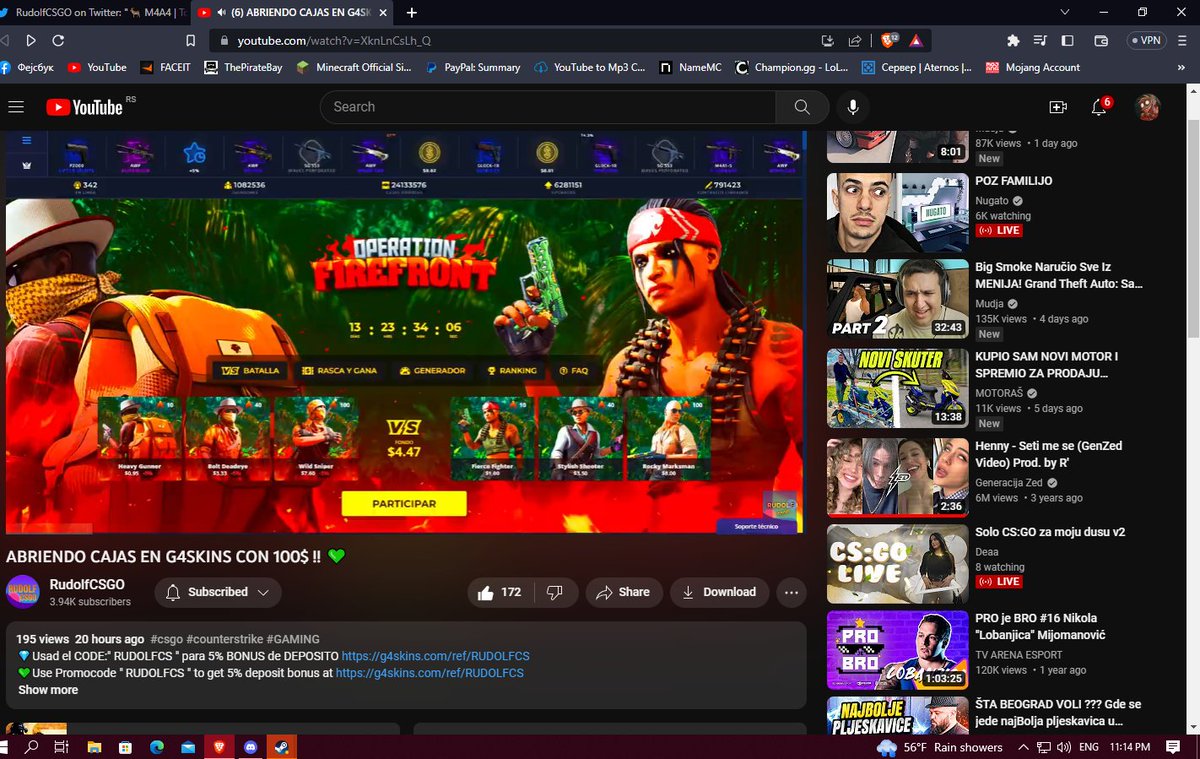Click the share page icon in address bar
Screen dimensions: 1200x759
pos(855,41)
